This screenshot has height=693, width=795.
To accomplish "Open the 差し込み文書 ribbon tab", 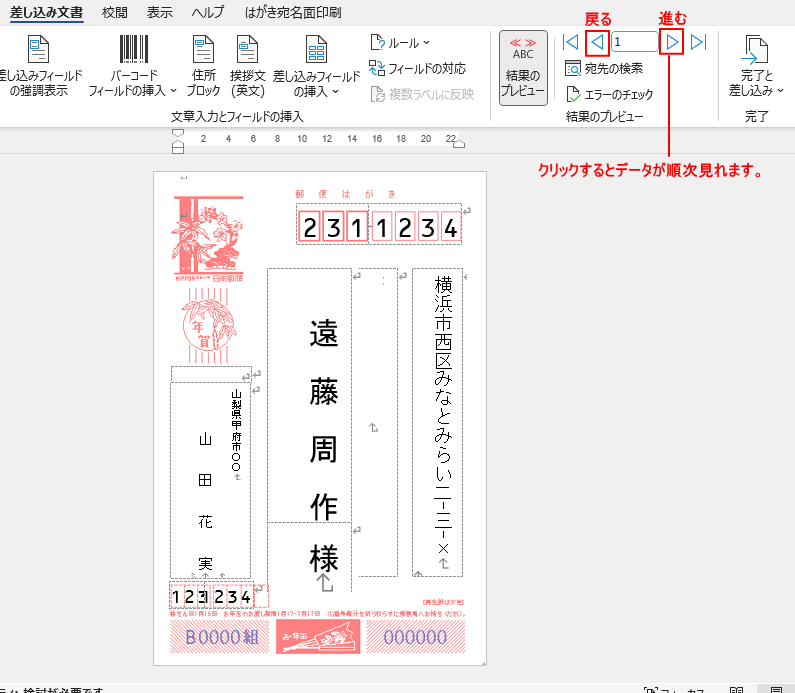I will (46, 12).
